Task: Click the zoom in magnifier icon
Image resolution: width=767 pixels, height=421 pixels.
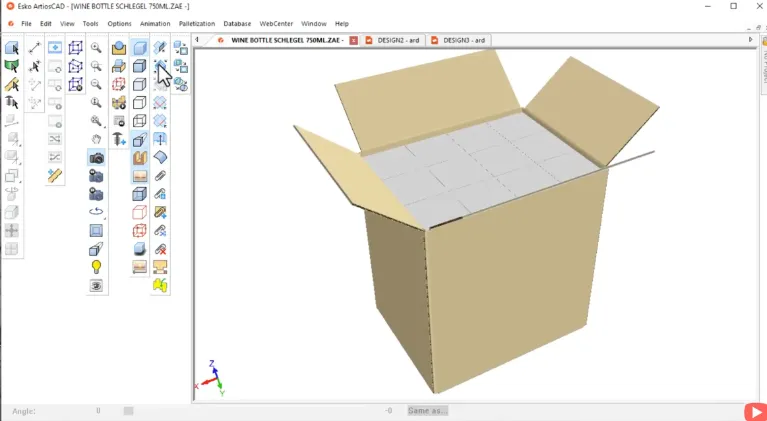Action: pyautogui.click(x=97, y=47)
